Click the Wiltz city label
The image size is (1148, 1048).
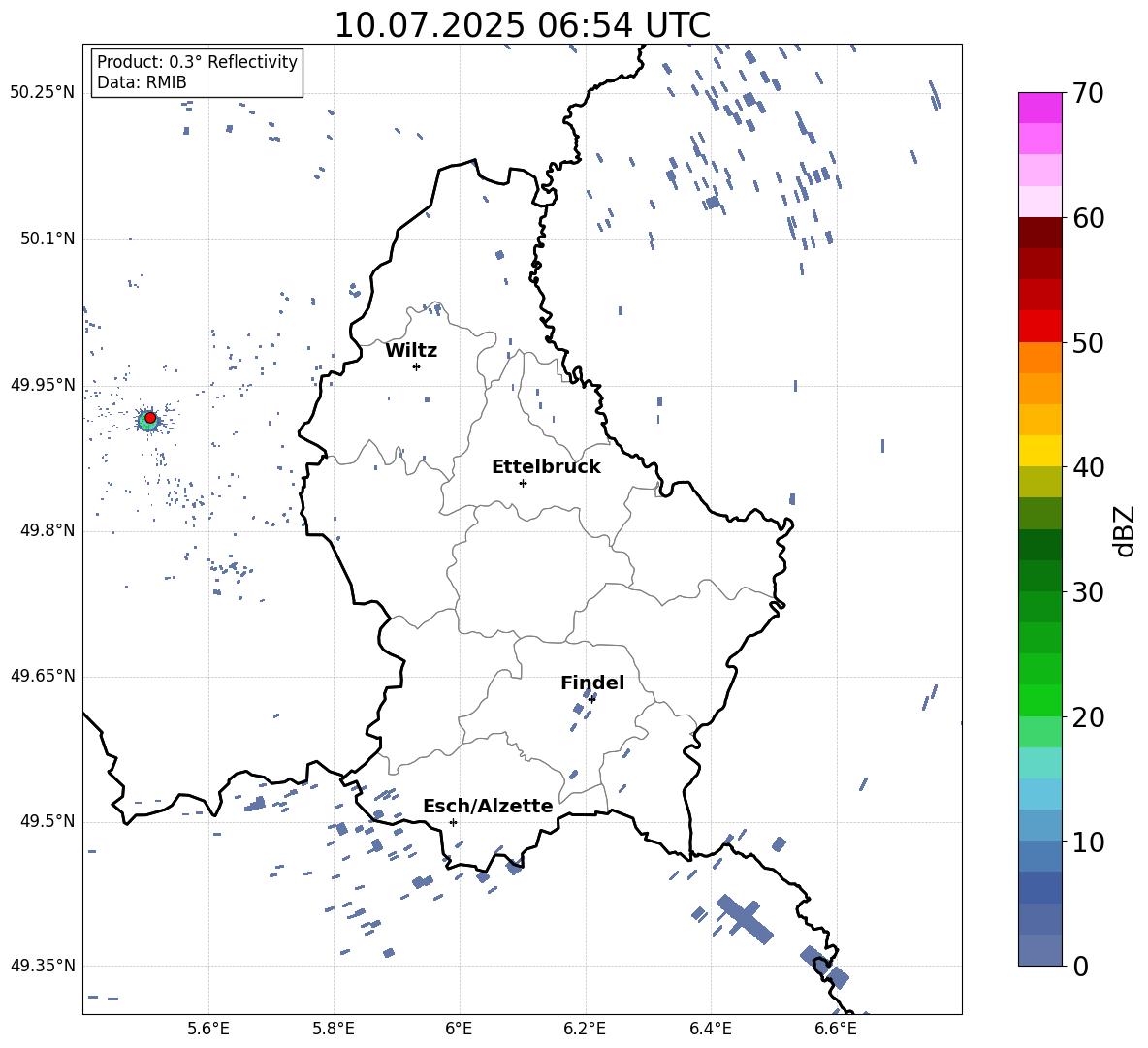tap(411, 351)
